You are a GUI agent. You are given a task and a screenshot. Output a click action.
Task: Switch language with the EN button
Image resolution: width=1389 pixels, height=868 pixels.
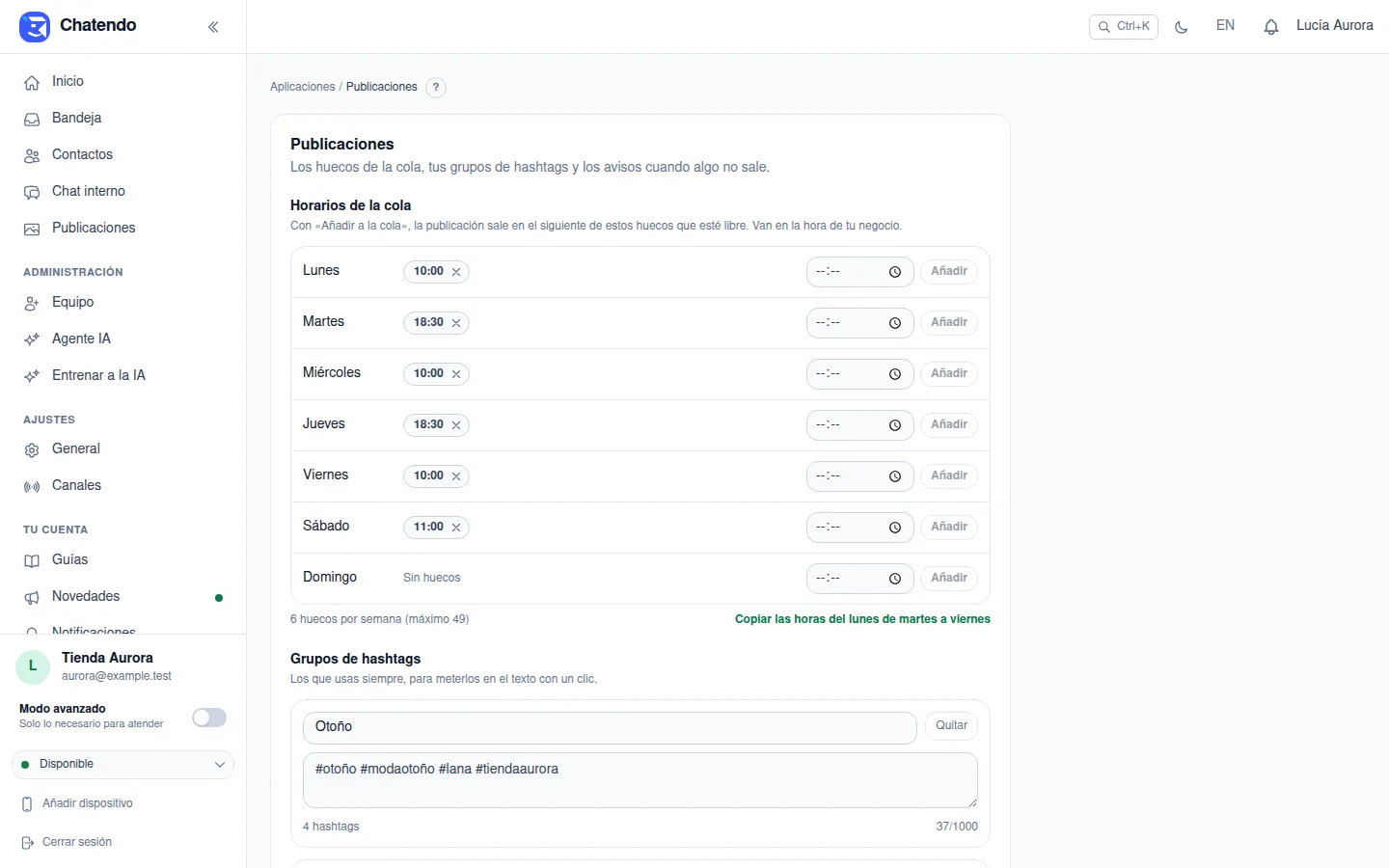click(1225, 26)
